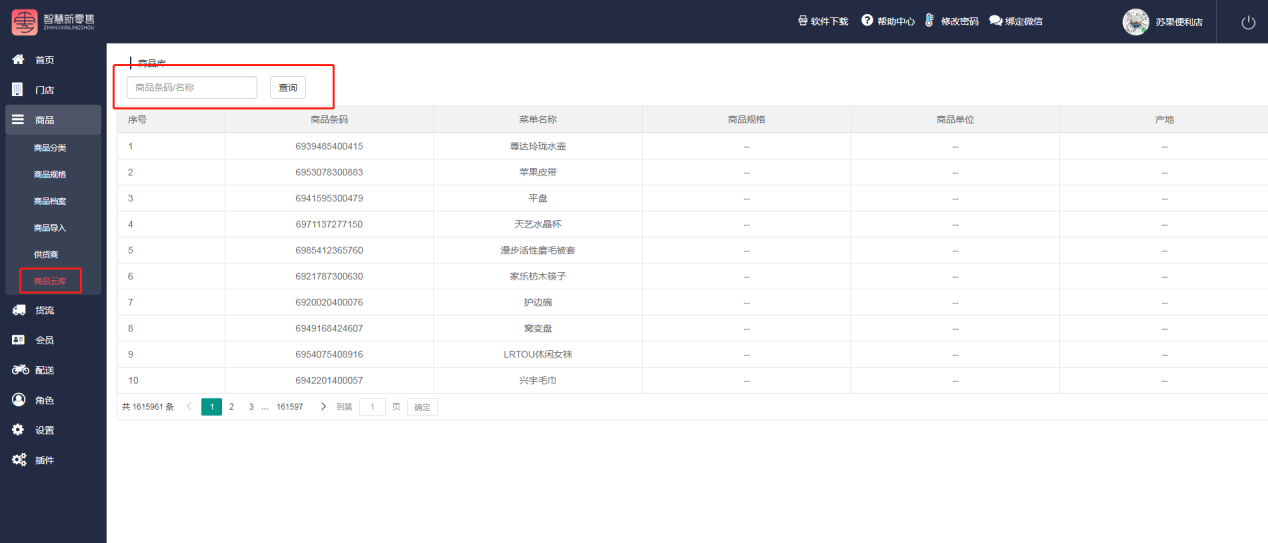Click the user avatar picture

(1136, 22)
